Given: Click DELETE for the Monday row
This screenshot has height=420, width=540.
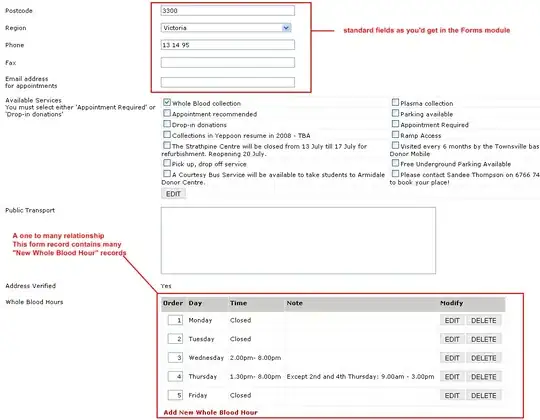Looking at the screenshot, I should pyautogui.click(x=484, y=321).
